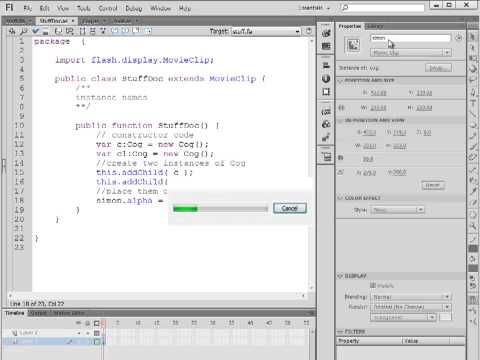Click the Add new item icon in script toolbar
Screen dimensions: 480x360
tap(12, 31)
